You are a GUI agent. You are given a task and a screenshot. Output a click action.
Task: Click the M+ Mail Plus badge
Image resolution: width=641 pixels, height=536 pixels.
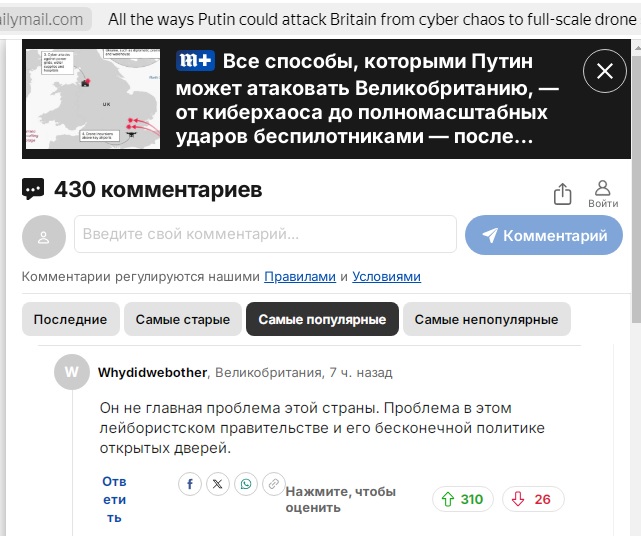point(195,61)
